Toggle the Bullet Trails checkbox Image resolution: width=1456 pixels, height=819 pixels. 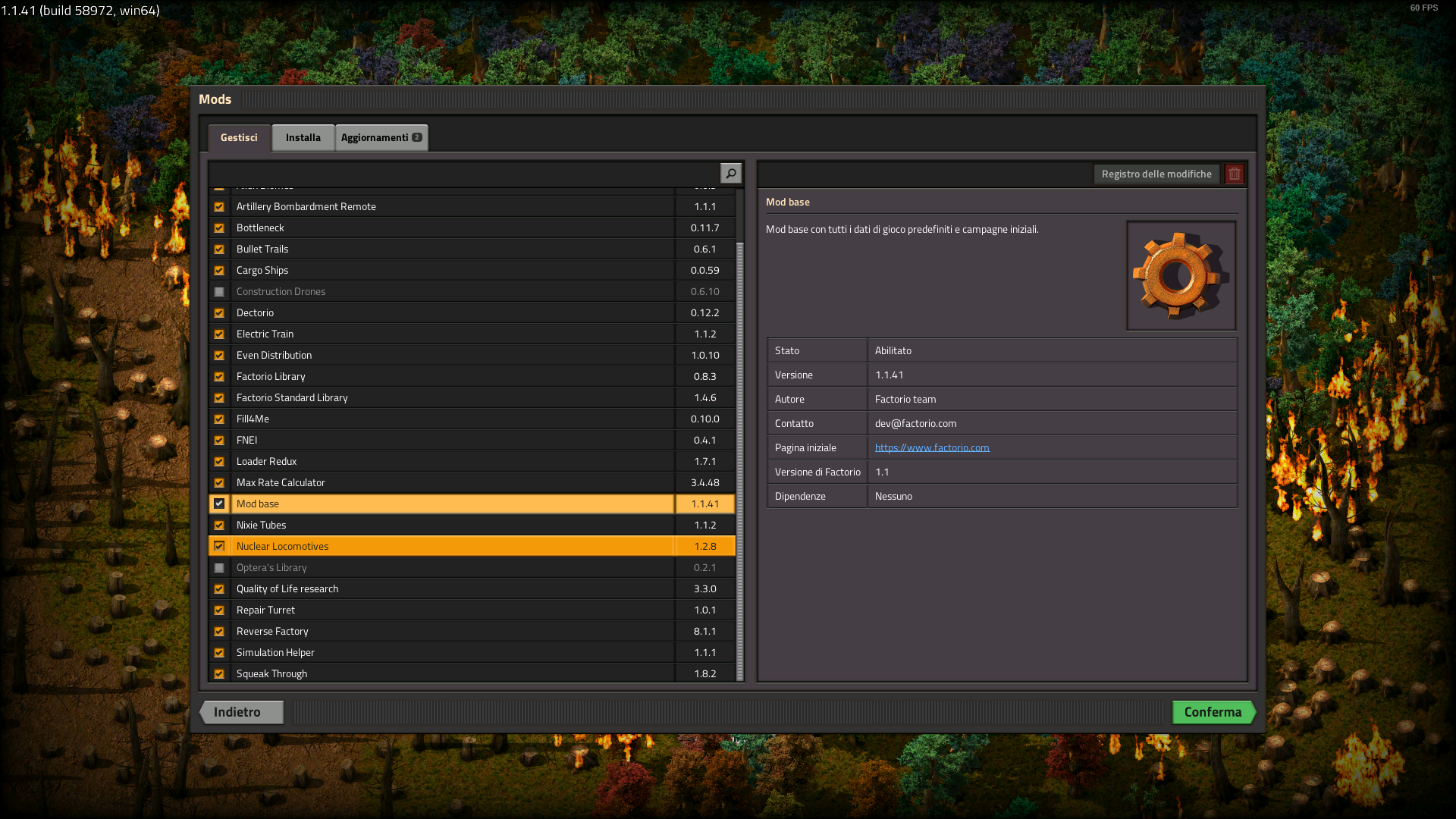click(219, 249)
